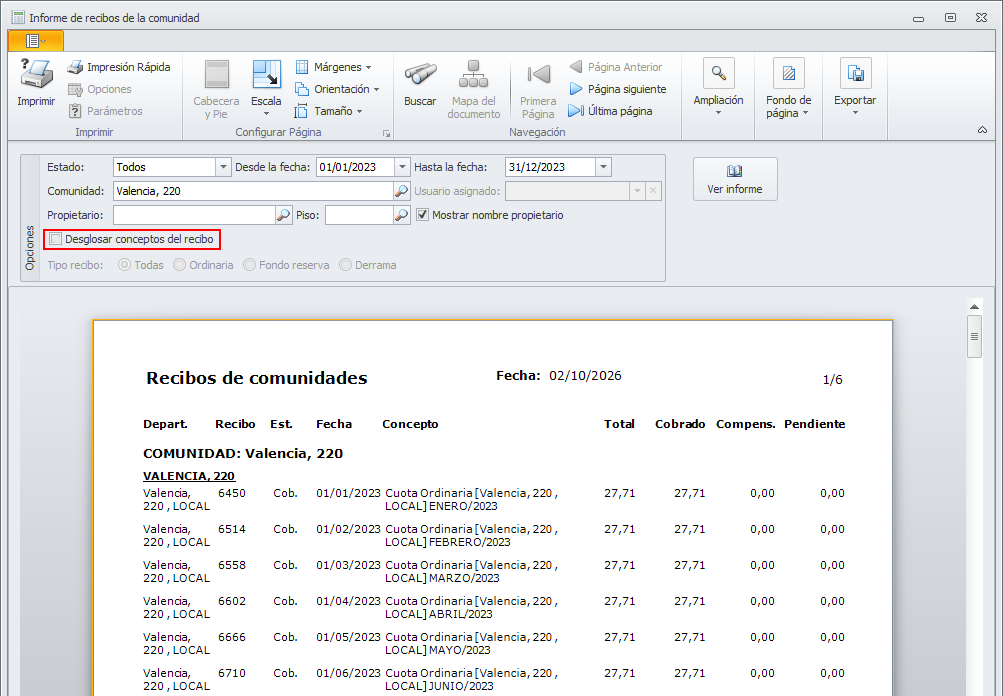The image size is (1003, 696).
Task: Enable Desglosar conceptos del recibo
Action: point(56,239)
